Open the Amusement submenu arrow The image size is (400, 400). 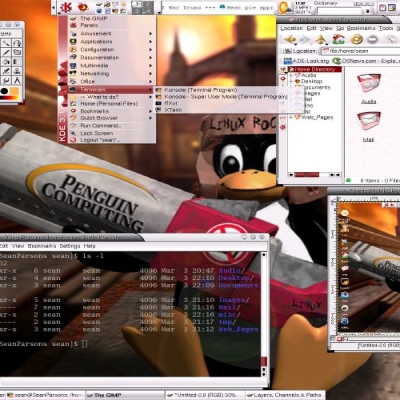pos(150,34)
